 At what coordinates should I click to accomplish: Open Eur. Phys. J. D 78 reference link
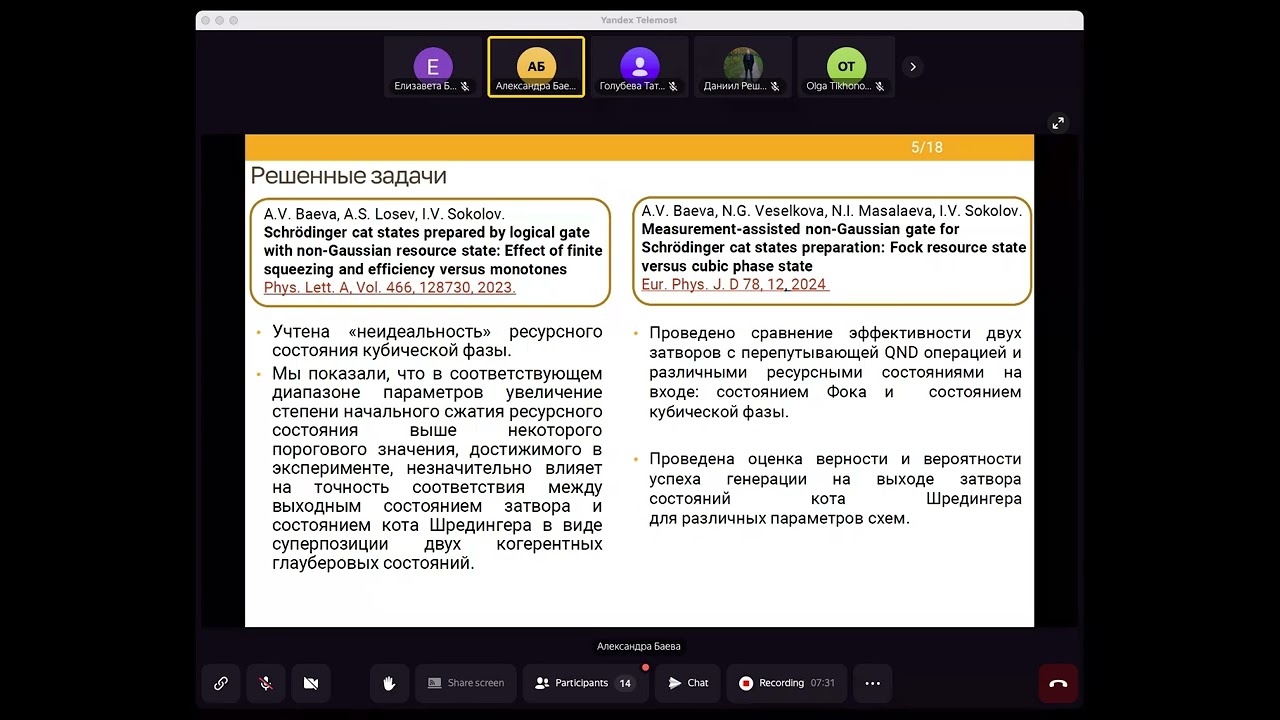(734, 285)
